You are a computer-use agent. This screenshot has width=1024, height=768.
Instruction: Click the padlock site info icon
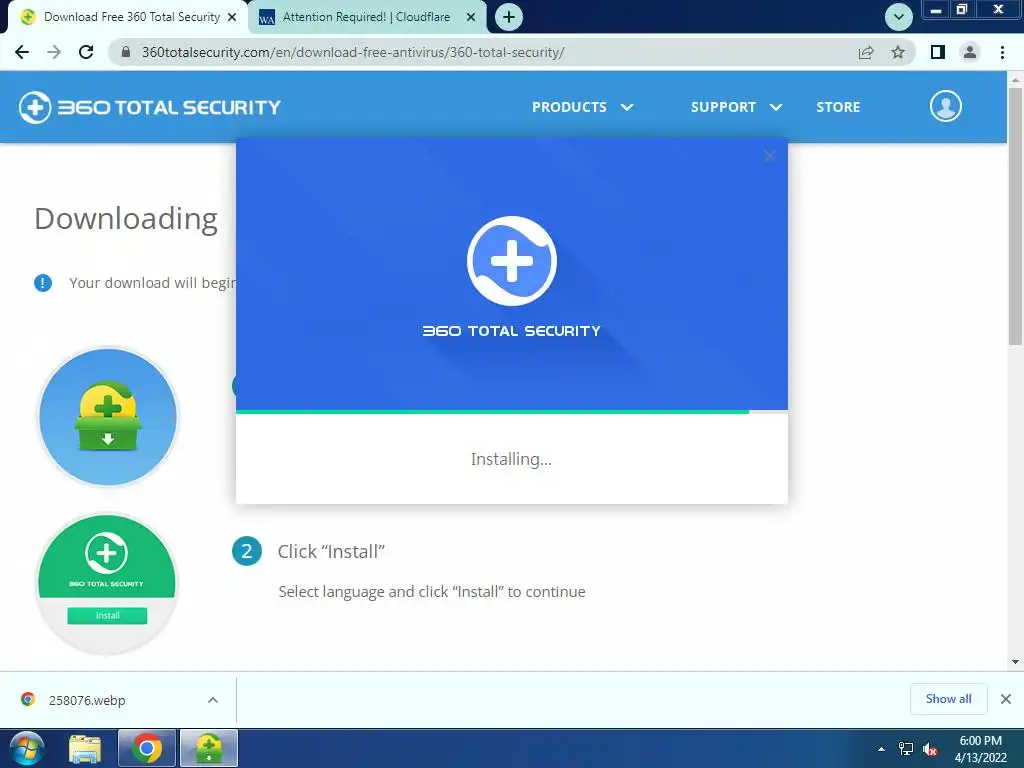tap(126, 52)
